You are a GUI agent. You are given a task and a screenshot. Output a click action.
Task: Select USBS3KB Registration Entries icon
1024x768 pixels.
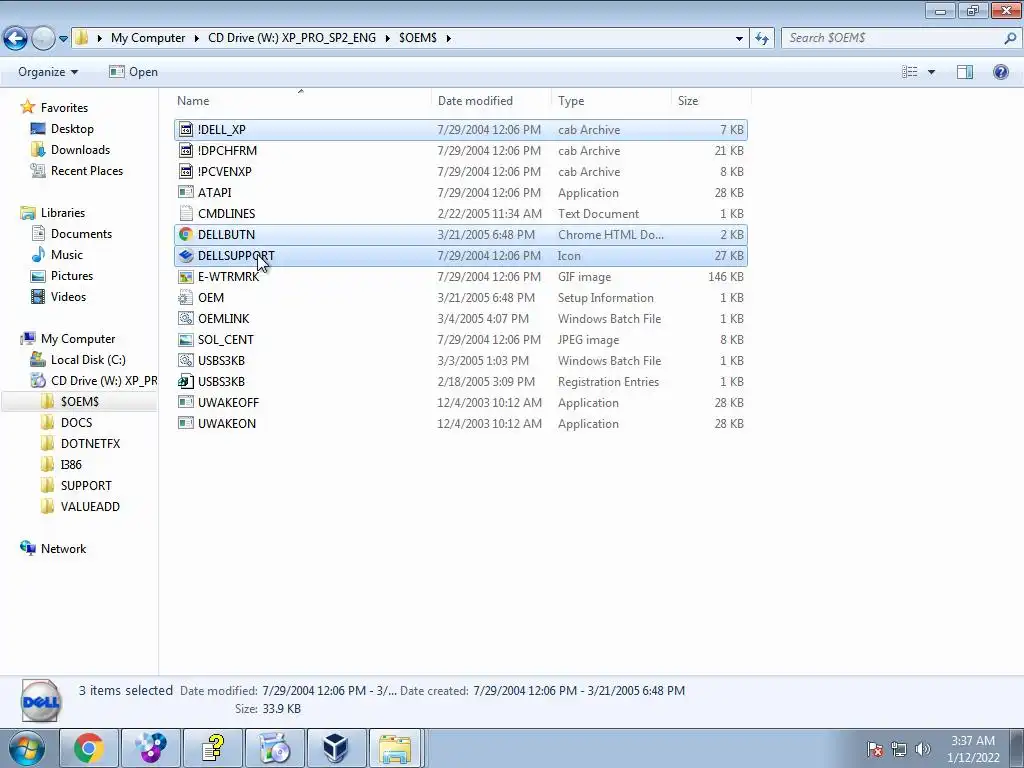186,381
